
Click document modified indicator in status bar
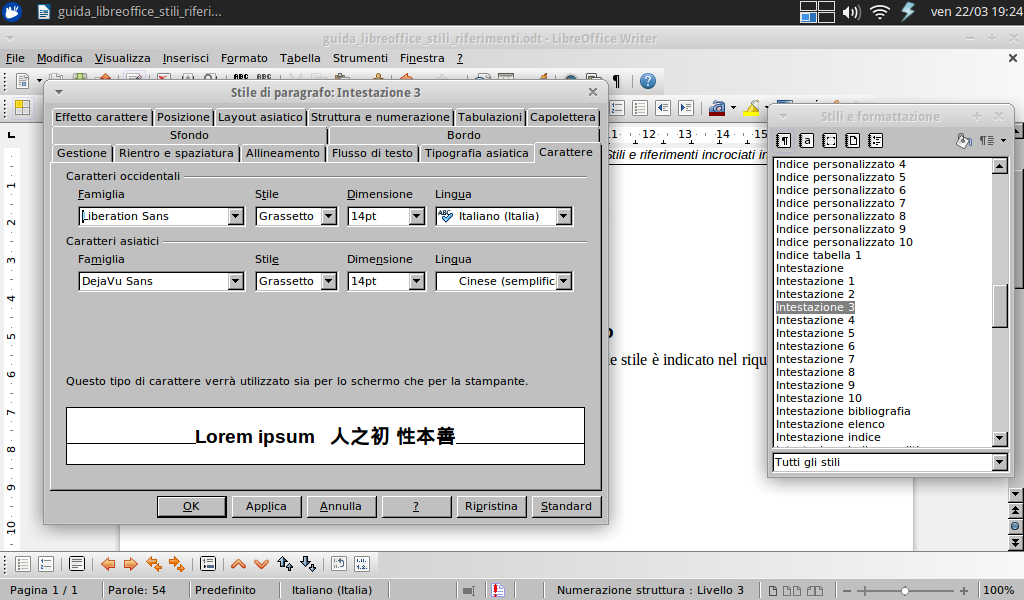498,590
